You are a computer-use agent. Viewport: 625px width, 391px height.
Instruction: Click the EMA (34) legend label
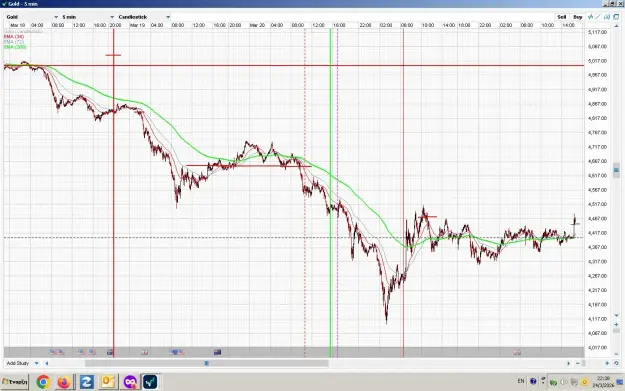tap(14, 36)
